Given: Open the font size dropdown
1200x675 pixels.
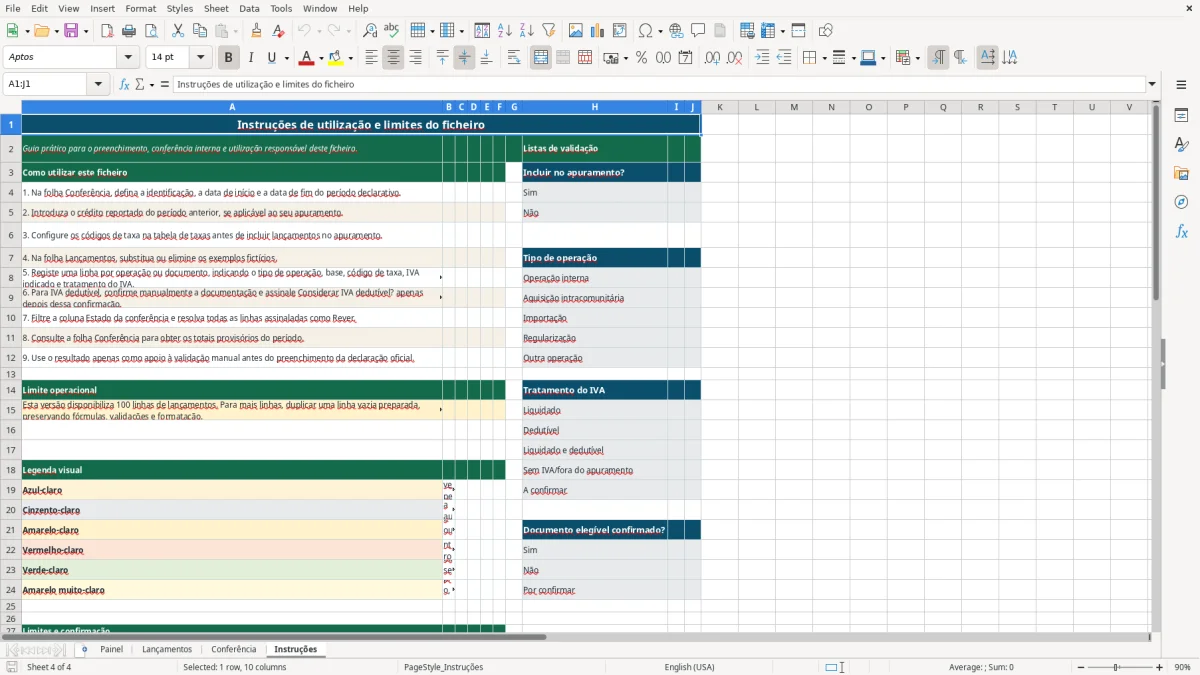Looking at the screenshot, I should click(x=201, y=58).
